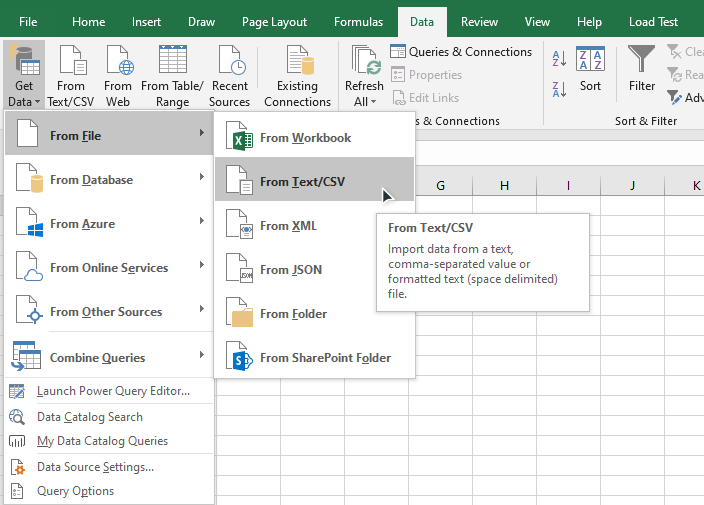Select From Workbook in submenu
This screenshot has width=704, height=505.
pos(314,135)
